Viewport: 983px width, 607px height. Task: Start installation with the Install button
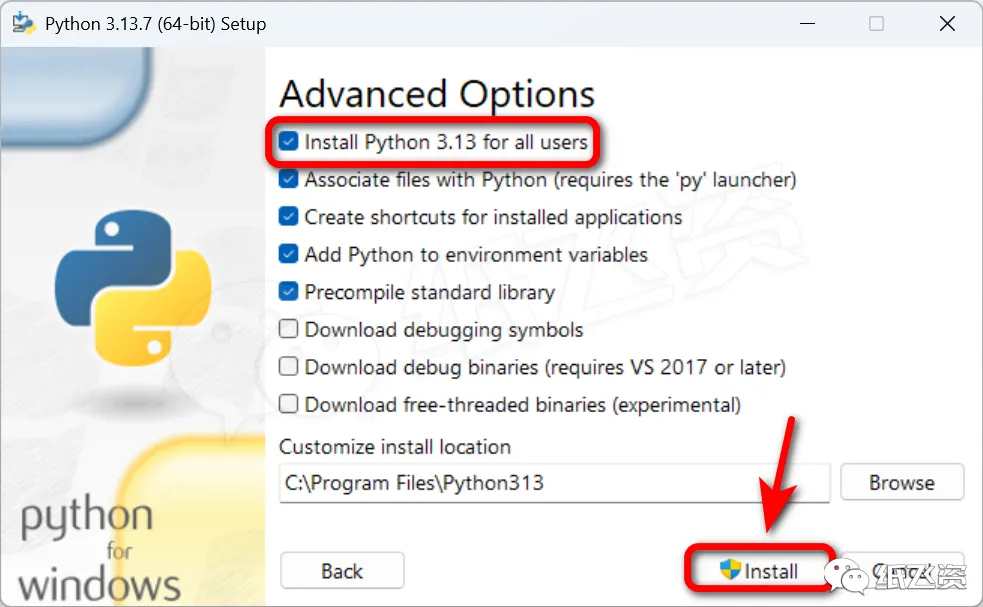[x=760, y=571]
